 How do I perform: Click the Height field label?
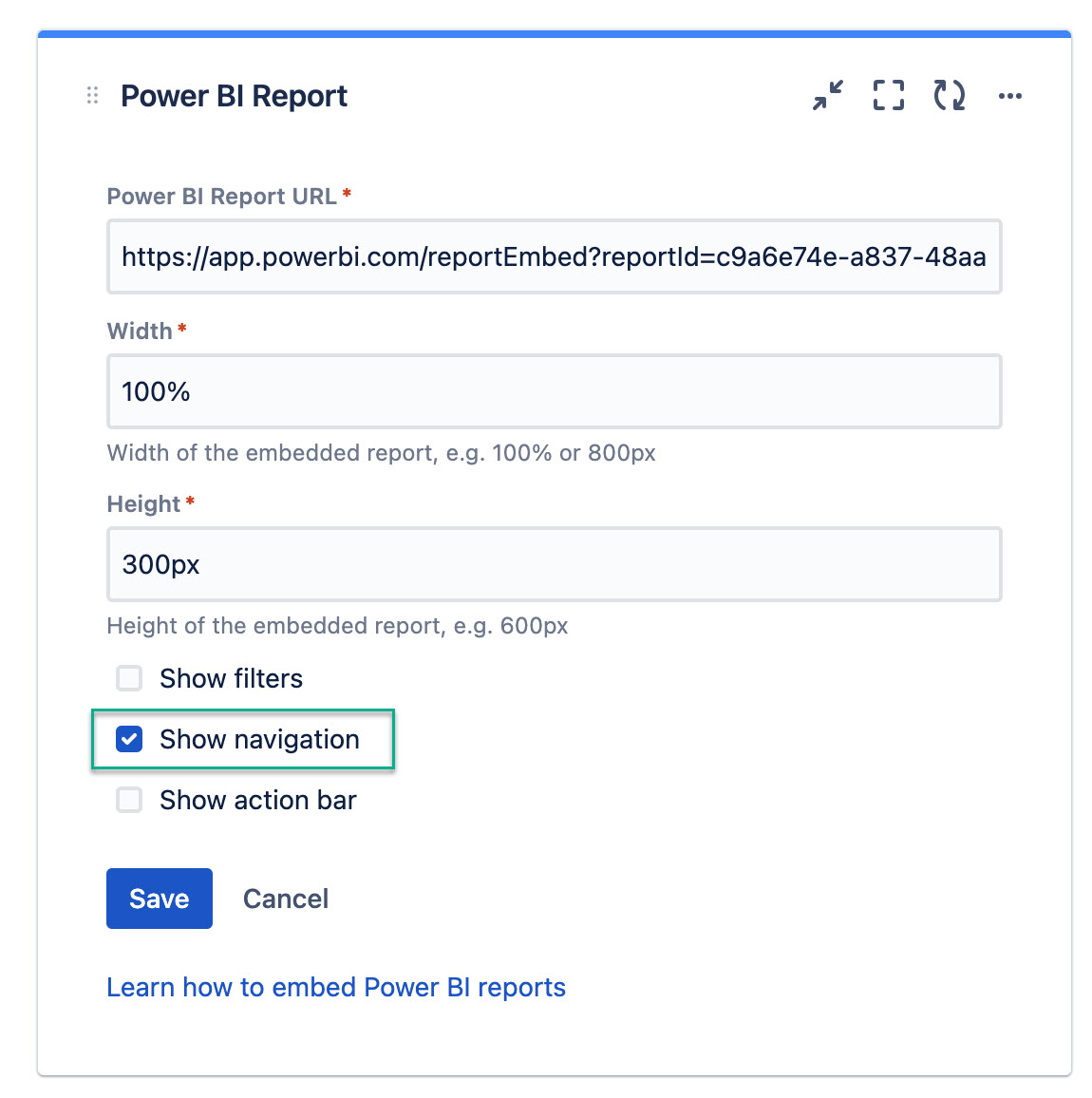click(x=143, y=503)
